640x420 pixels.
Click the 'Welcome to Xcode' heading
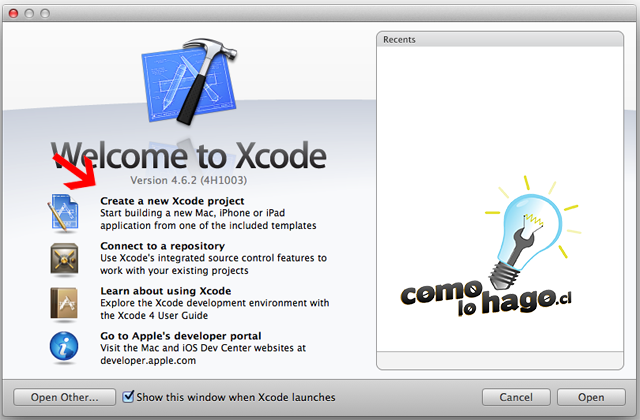[189, 156]
